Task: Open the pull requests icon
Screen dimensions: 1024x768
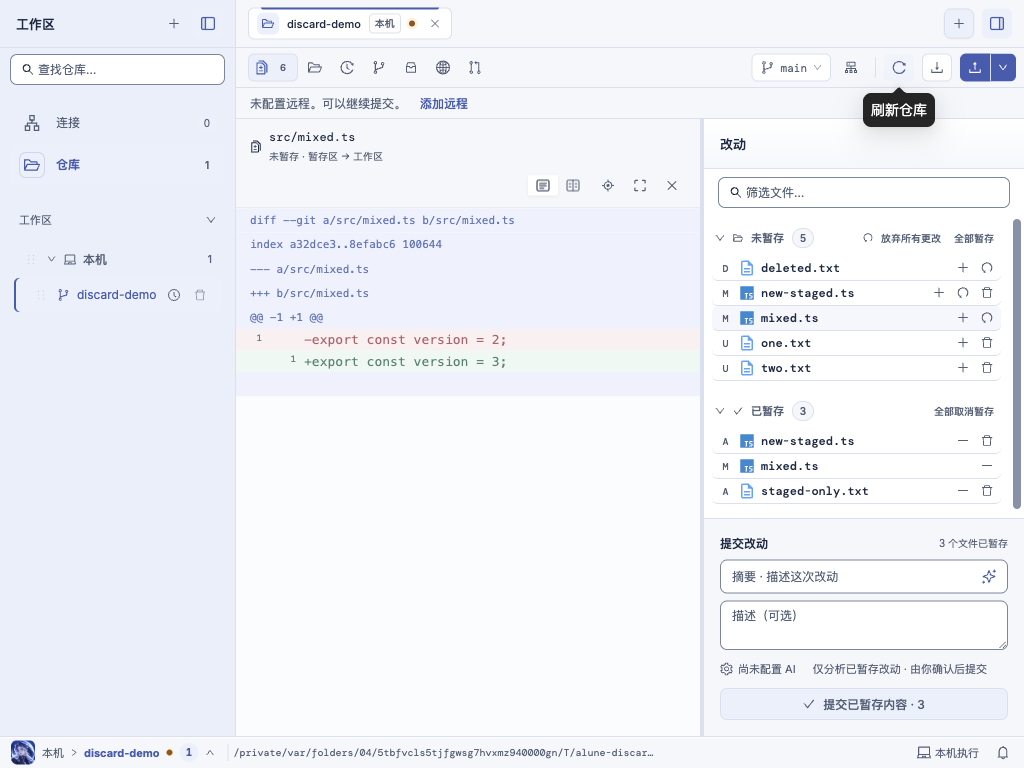Action: pyautogui.click(x=475, y=67)
